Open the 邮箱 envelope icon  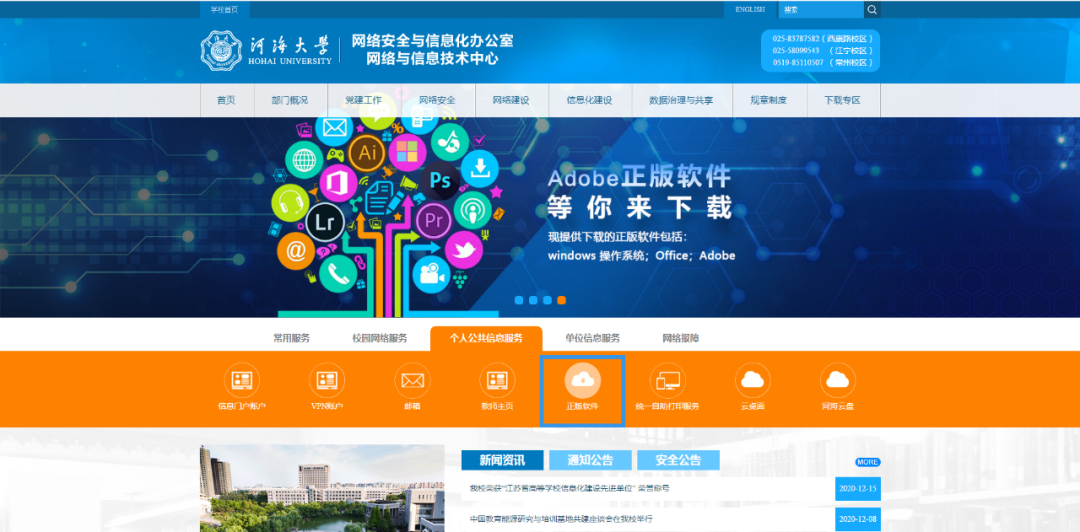(413, 380)
